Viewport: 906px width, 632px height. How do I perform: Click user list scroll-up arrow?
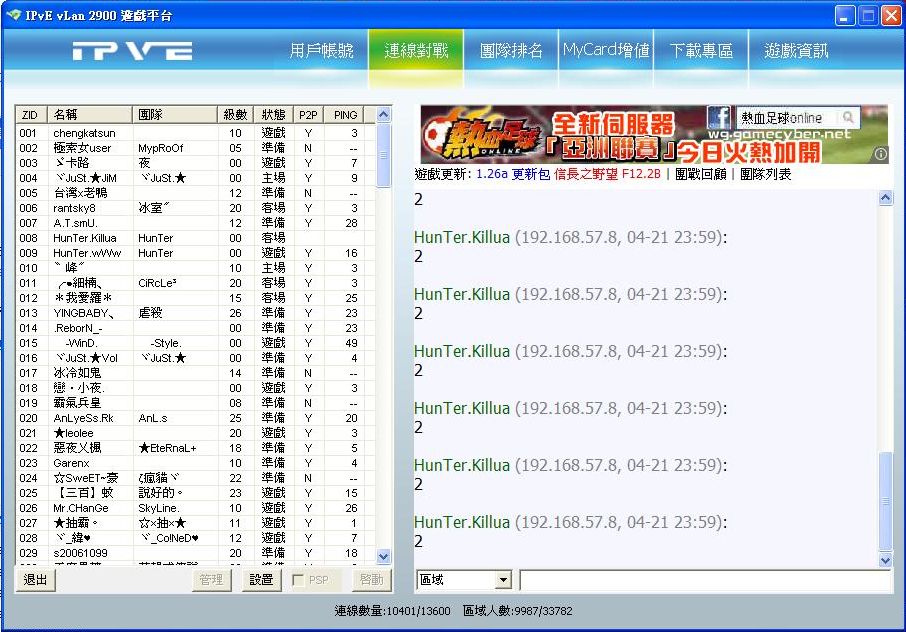383,114
